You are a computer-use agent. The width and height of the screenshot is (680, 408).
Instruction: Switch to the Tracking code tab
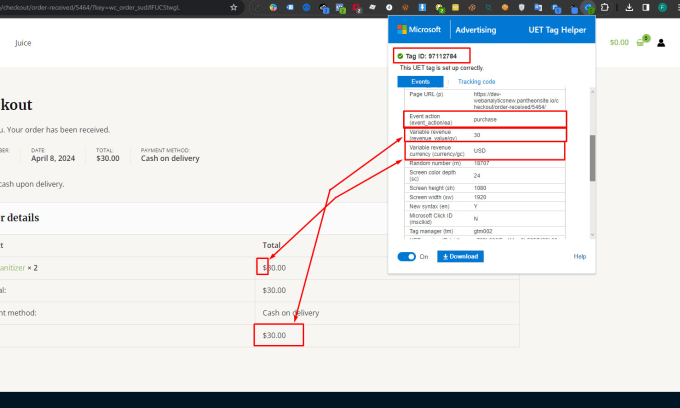click(476, 82)
